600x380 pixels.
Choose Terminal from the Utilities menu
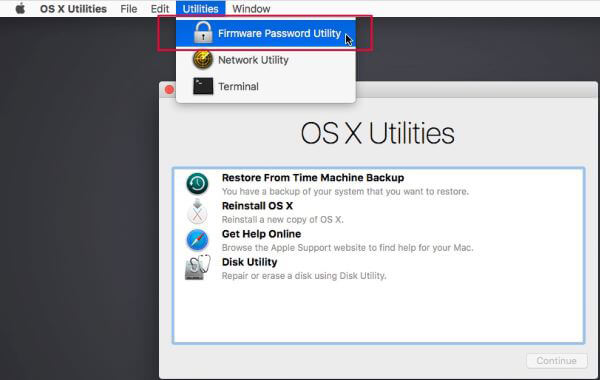pyautogui.click(x=266, y=87)
